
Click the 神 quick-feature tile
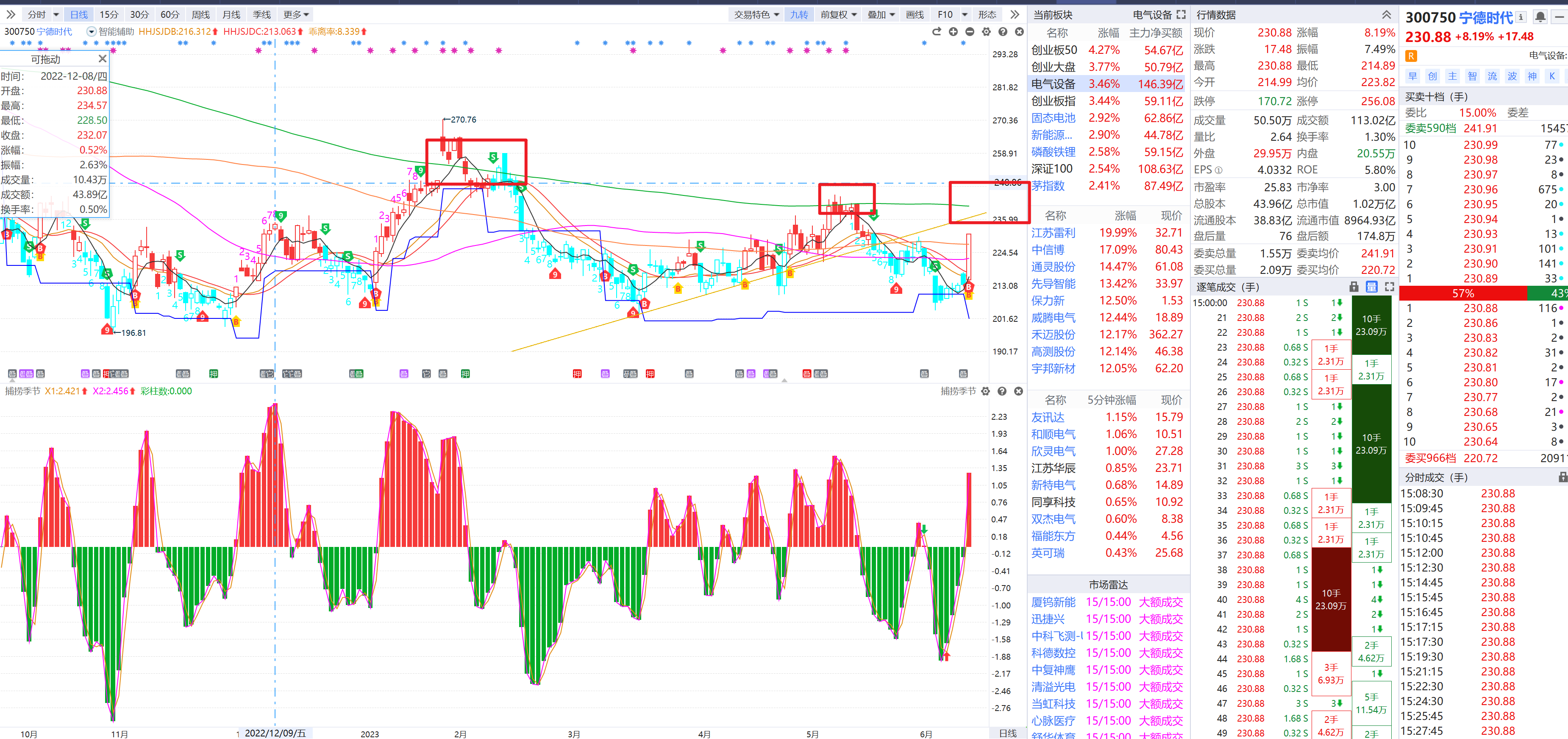1532,76
